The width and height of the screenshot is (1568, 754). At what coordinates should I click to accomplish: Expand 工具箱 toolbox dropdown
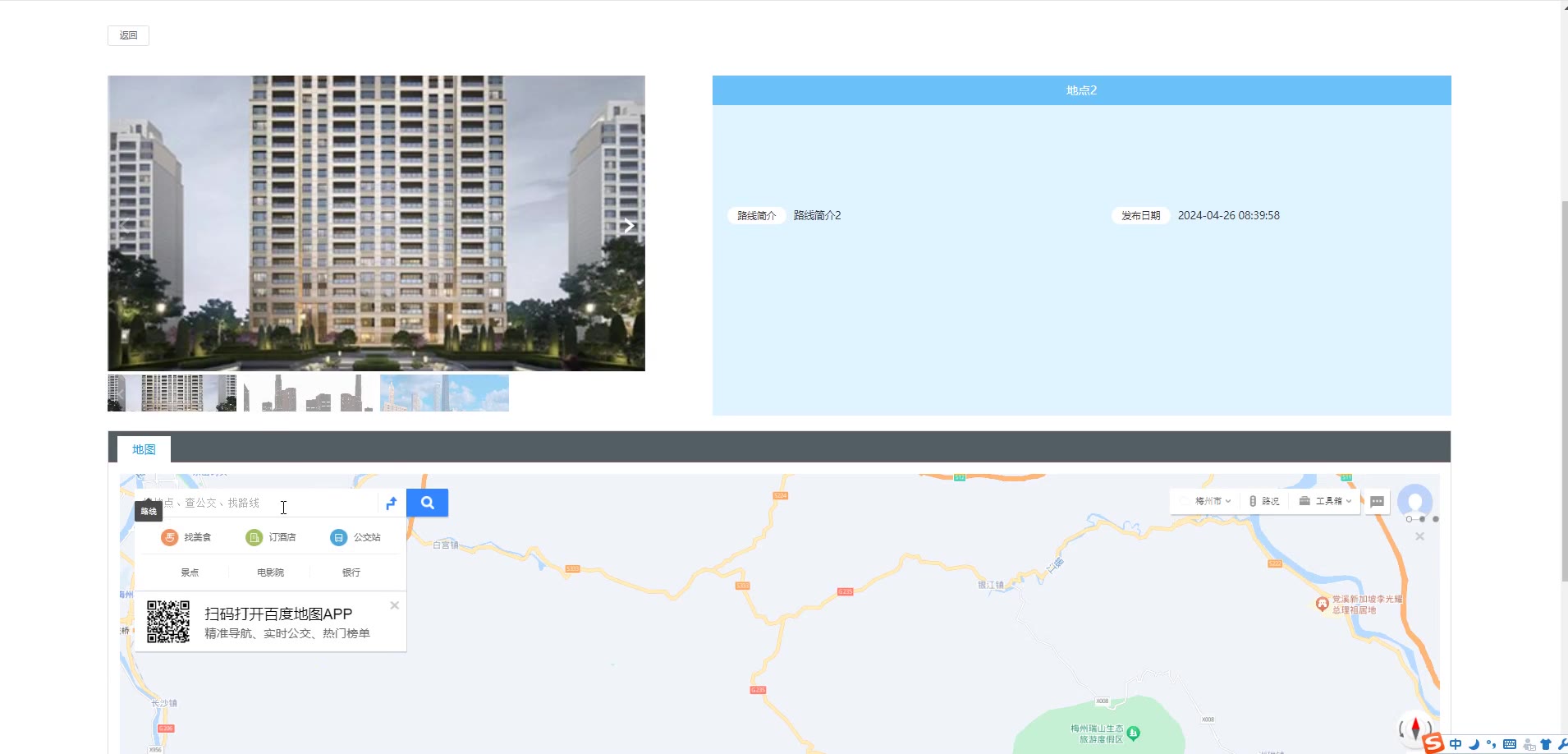pyautogui.click(x=1325, y=501)
